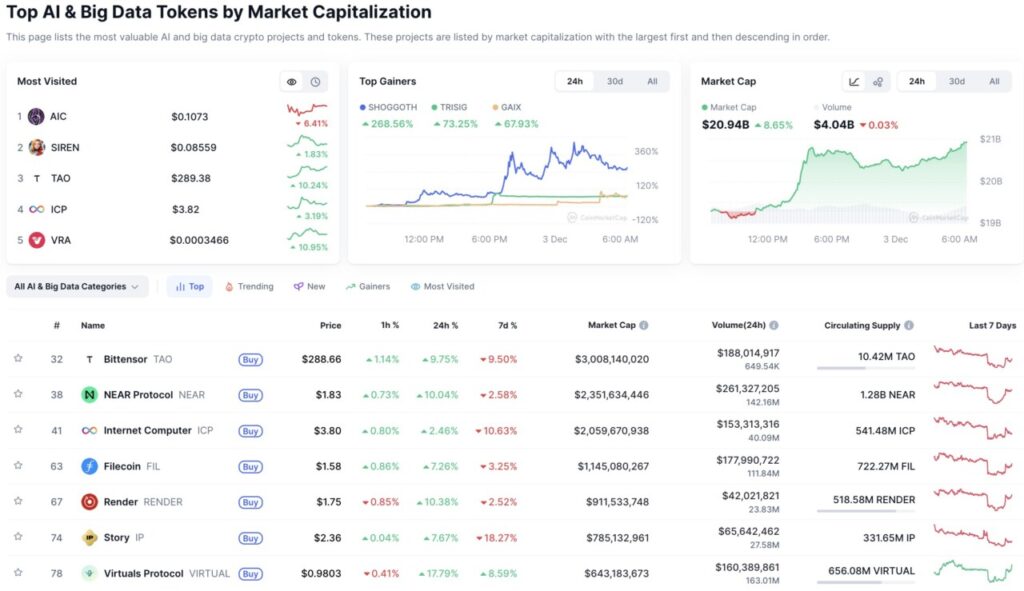Star Bittensor to add to watchlist

pyautogui.click(x=18, y=359)
